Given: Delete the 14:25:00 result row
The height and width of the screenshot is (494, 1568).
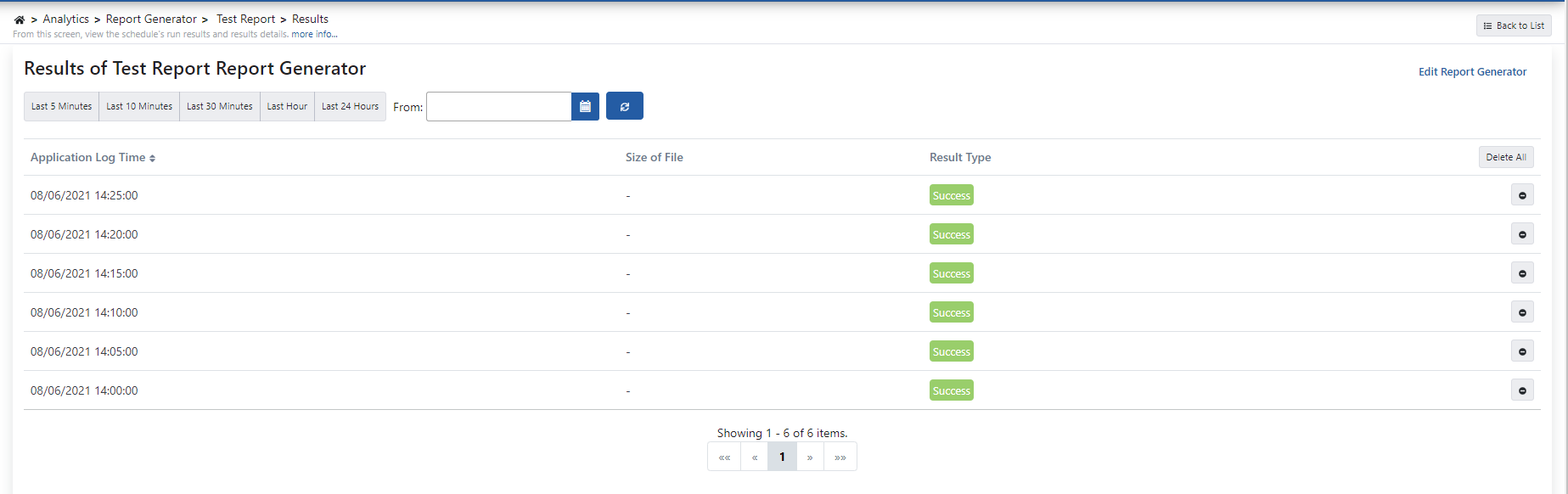Looking at the screenshot, I should (x=1521, y=195).
